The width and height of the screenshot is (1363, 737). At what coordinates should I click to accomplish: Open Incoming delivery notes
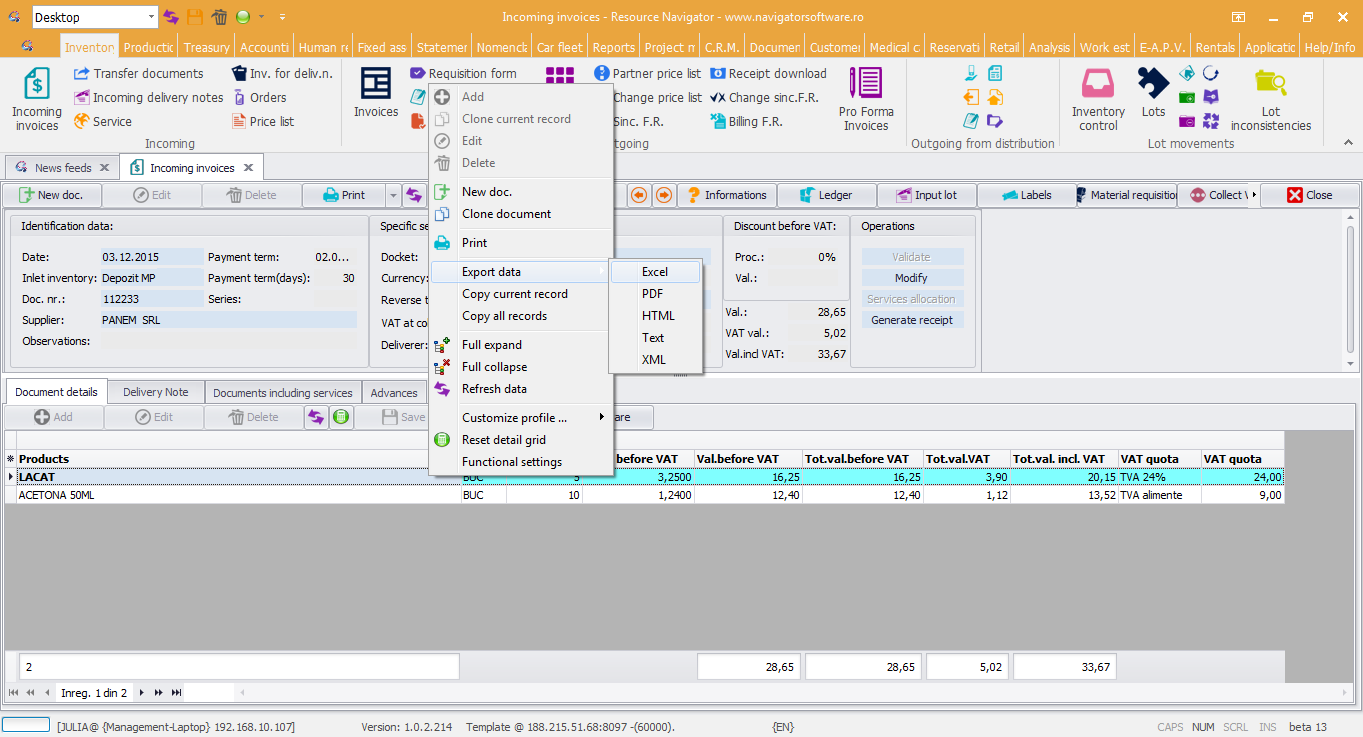148,98
